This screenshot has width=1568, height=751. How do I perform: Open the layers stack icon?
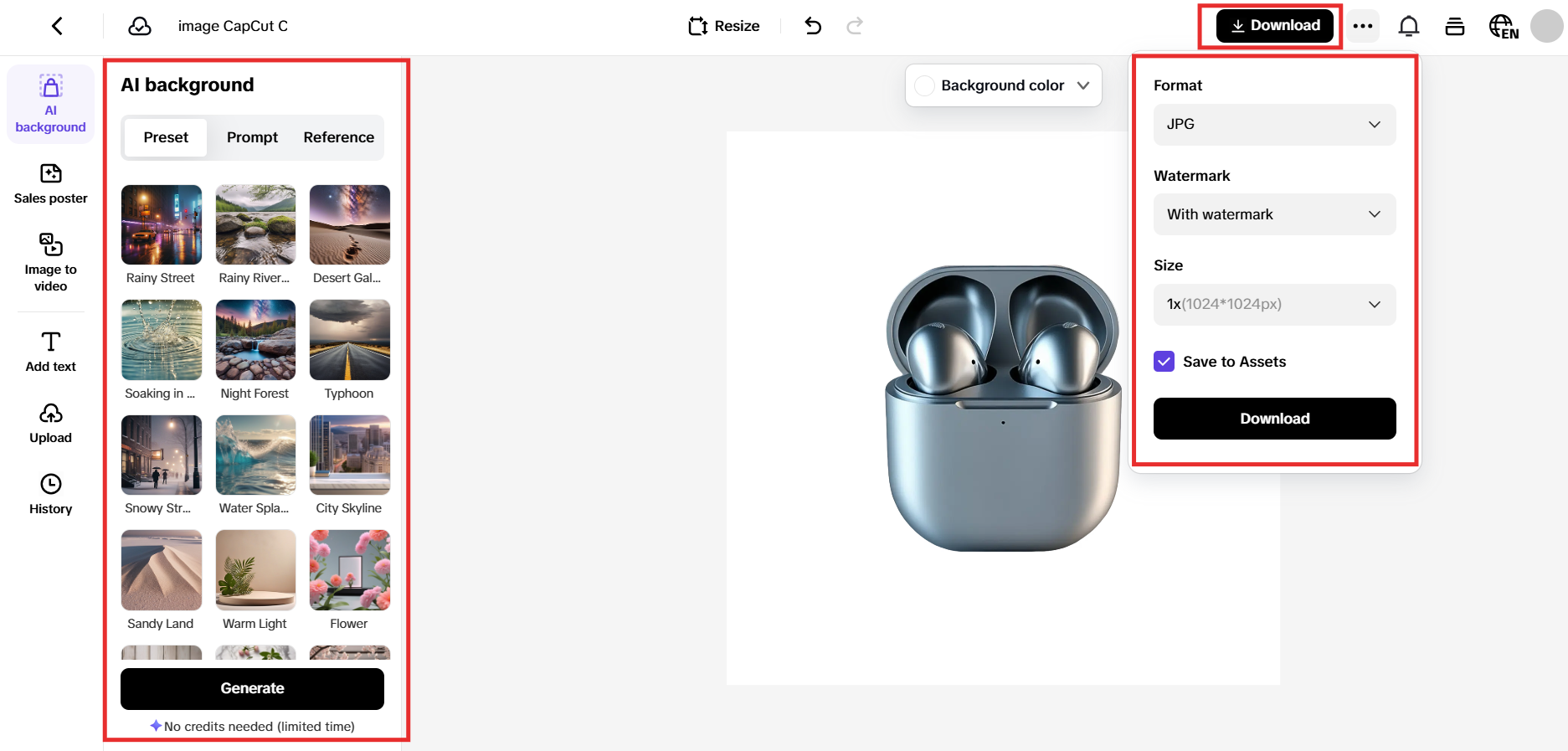coord(1455,26)
